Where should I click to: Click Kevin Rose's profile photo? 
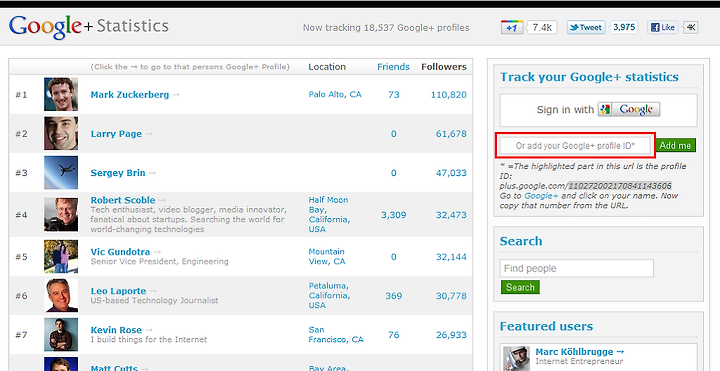pyautogui.click(x=61, y=335)
